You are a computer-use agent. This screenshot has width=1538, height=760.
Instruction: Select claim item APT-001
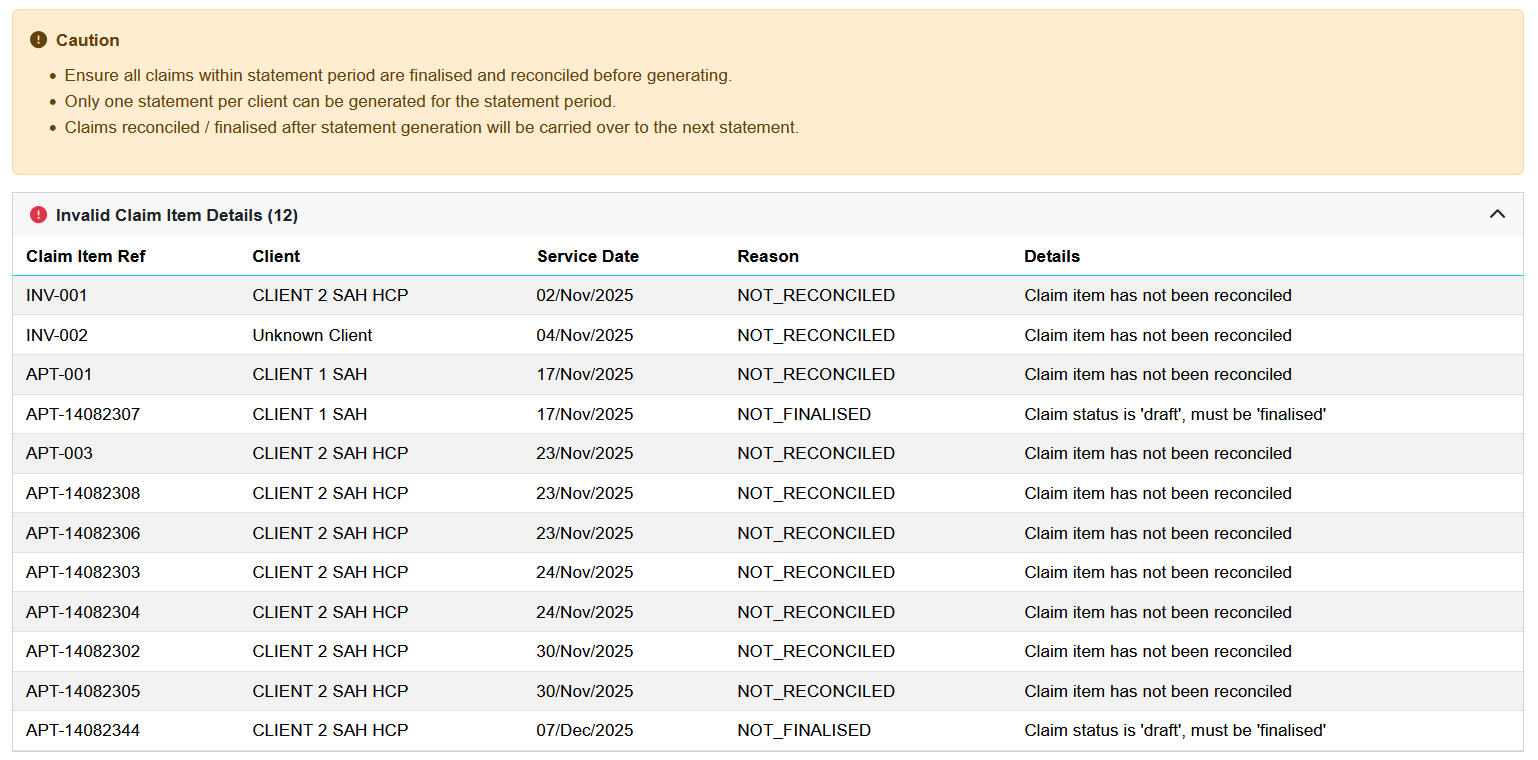tap(59, 374)
